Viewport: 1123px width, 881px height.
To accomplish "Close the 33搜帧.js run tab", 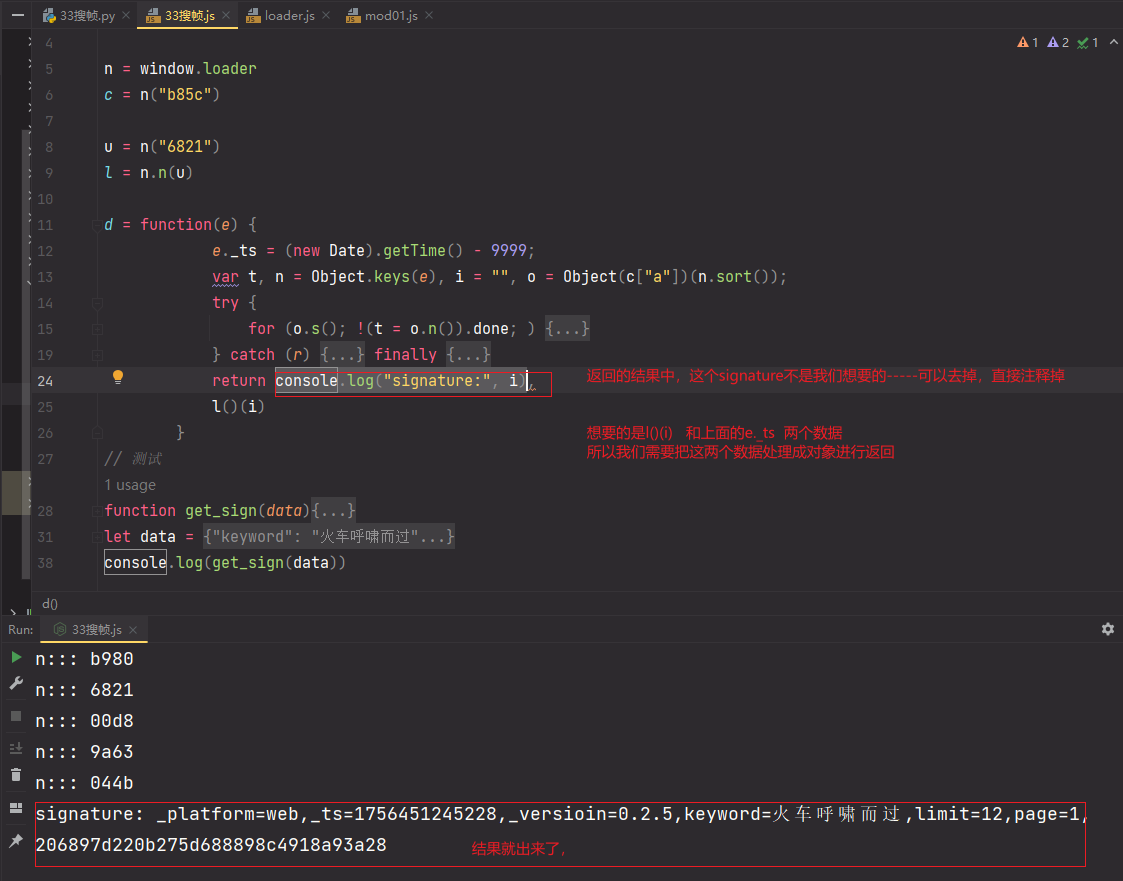I will pyautogui.click(x=133, y=630).
